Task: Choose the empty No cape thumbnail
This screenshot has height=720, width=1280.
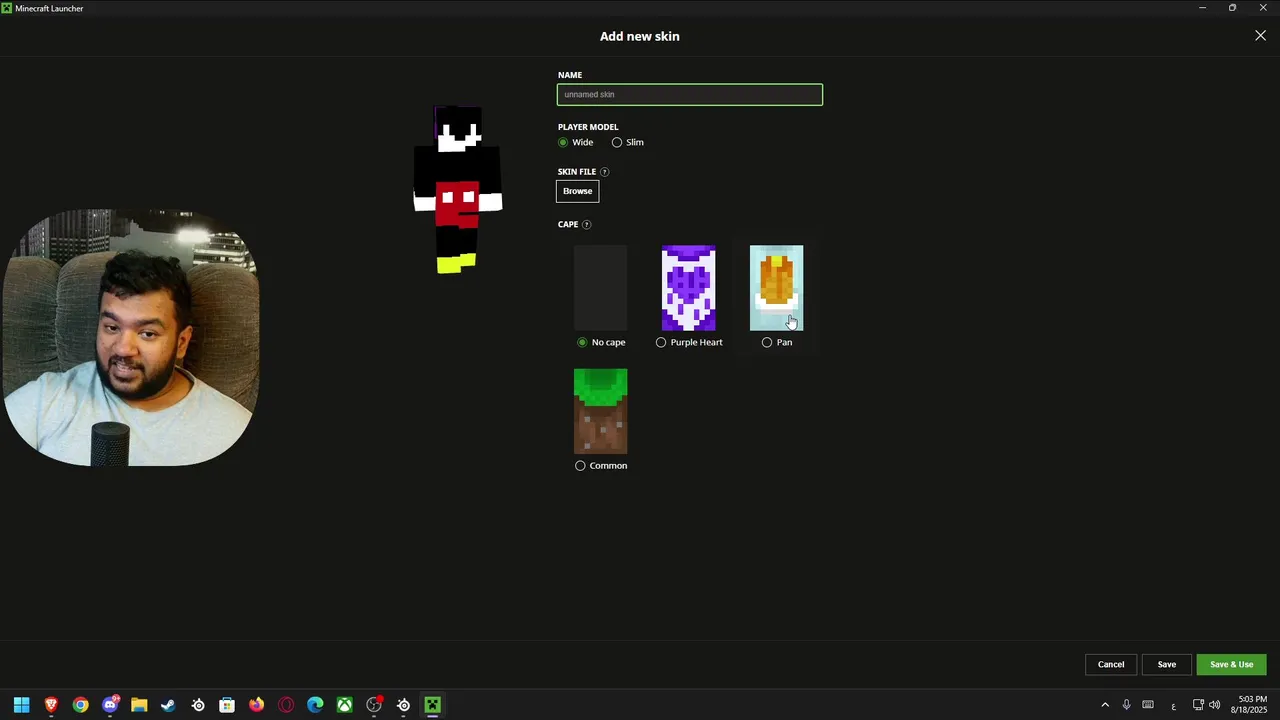Action: point(600,288)
